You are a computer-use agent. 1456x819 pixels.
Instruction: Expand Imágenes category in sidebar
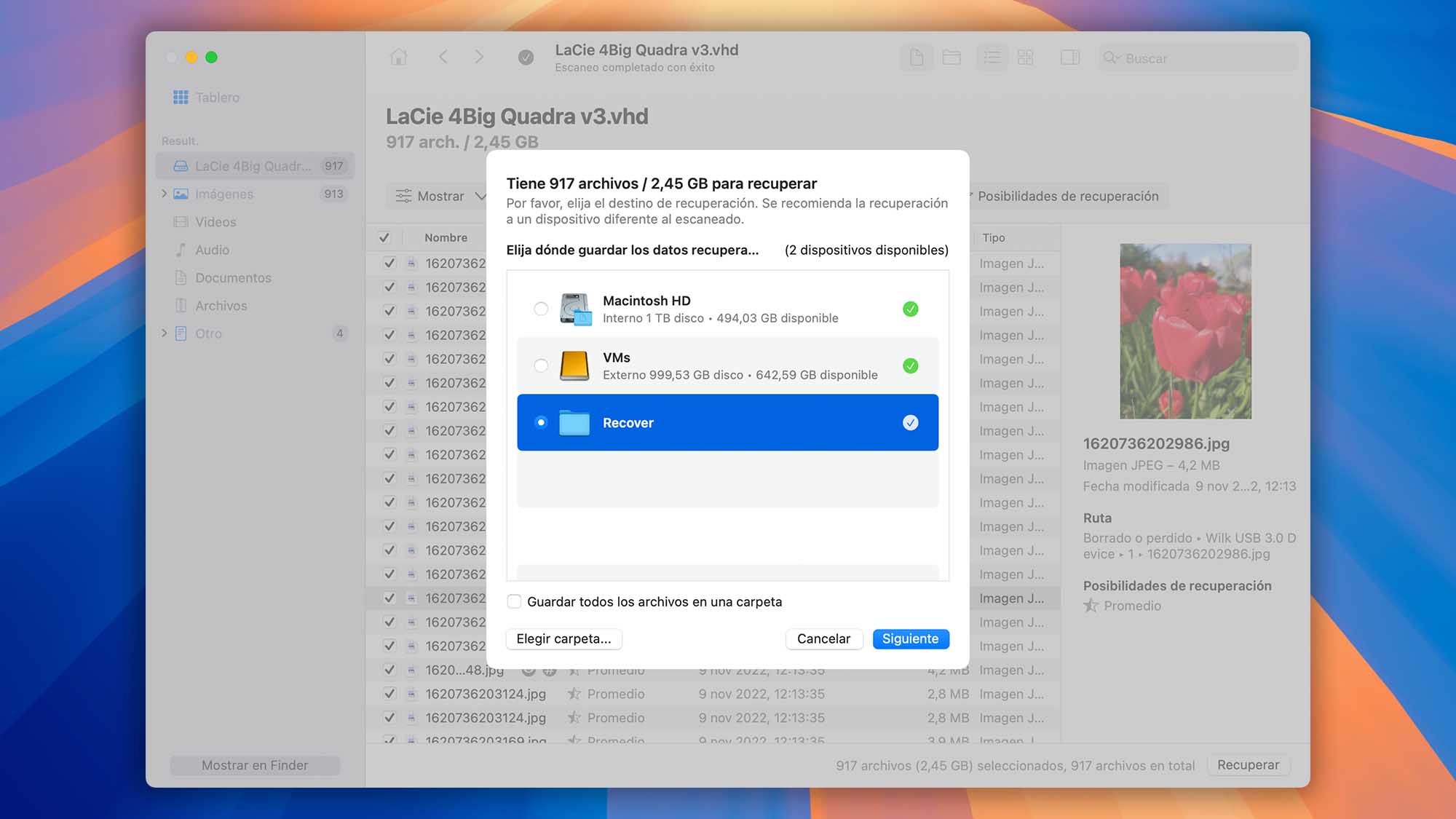coord(167,193)
